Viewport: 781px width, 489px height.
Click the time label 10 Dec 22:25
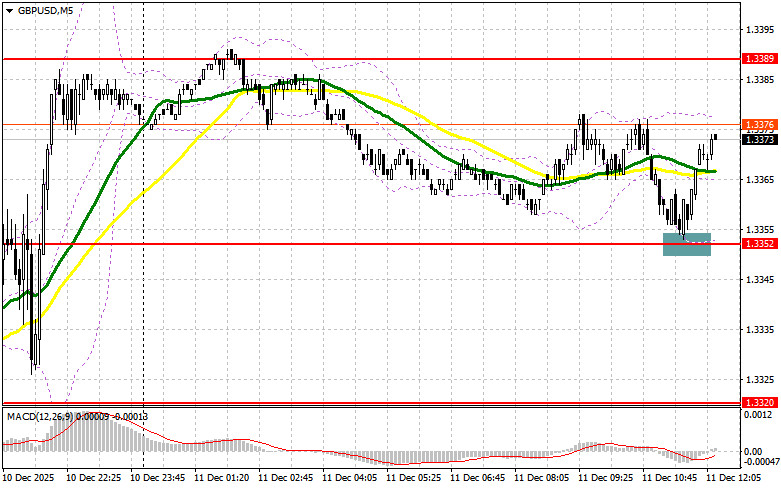[x=94, y=478]
